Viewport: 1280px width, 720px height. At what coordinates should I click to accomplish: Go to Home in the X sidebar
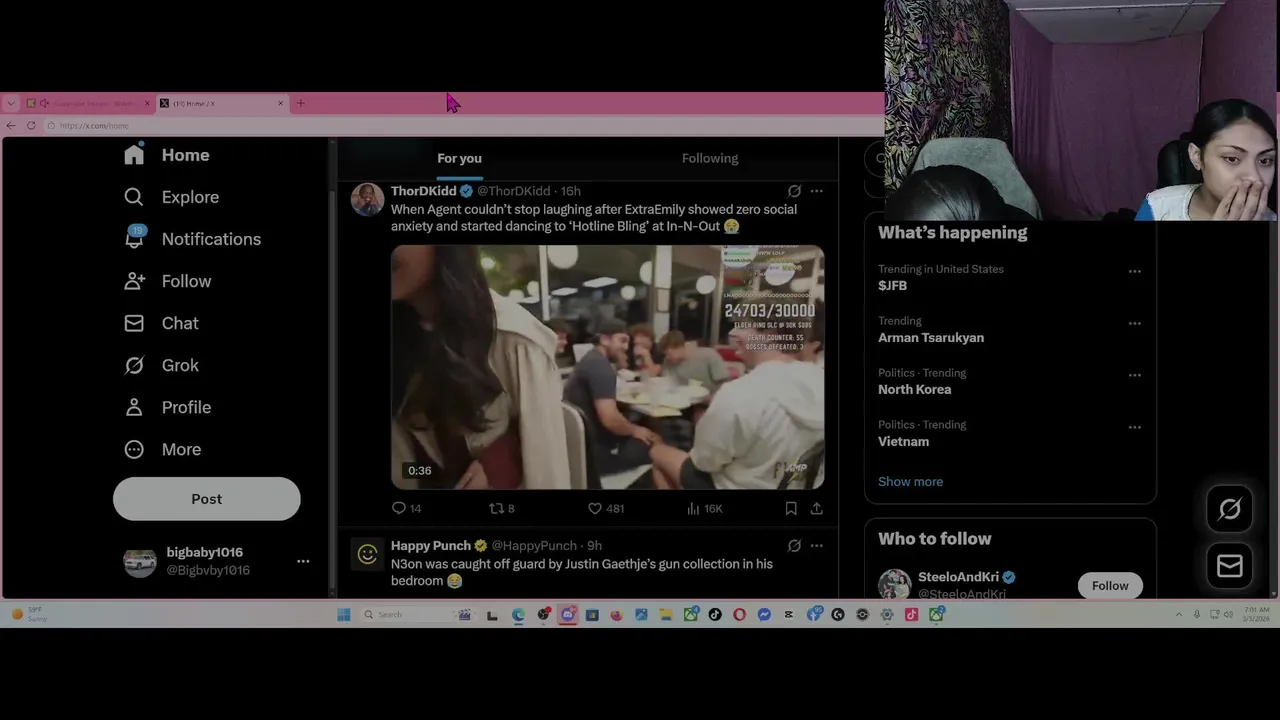click(x=167, y=155)
